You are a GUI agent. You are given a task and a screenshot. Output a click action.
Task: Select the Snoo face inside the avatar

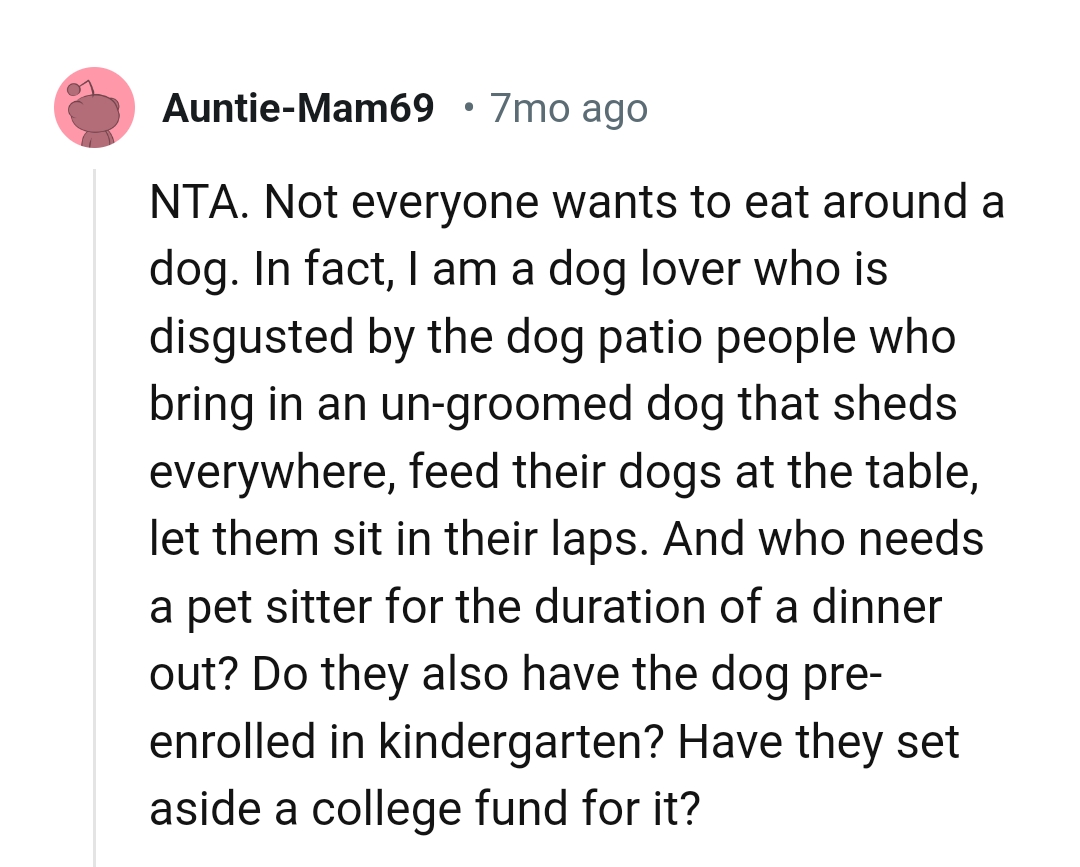pyautogui.click(x=97, y=115)
